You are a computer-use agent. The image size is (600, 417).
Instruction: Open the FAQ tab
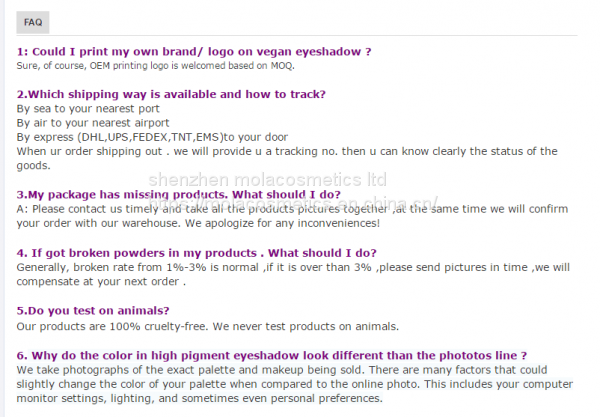click(32, 20)
